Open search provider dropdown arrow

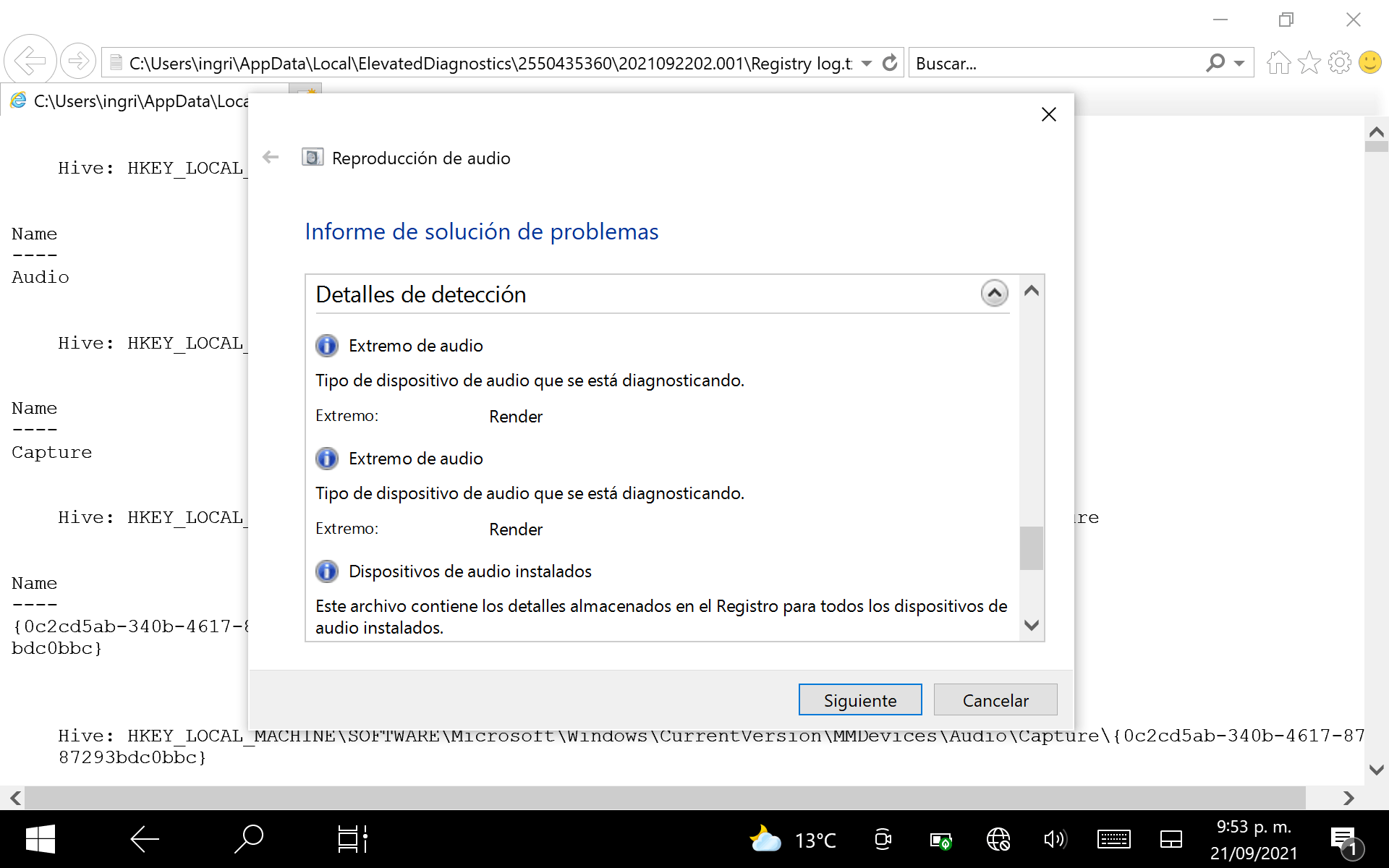pos(1239,63)
